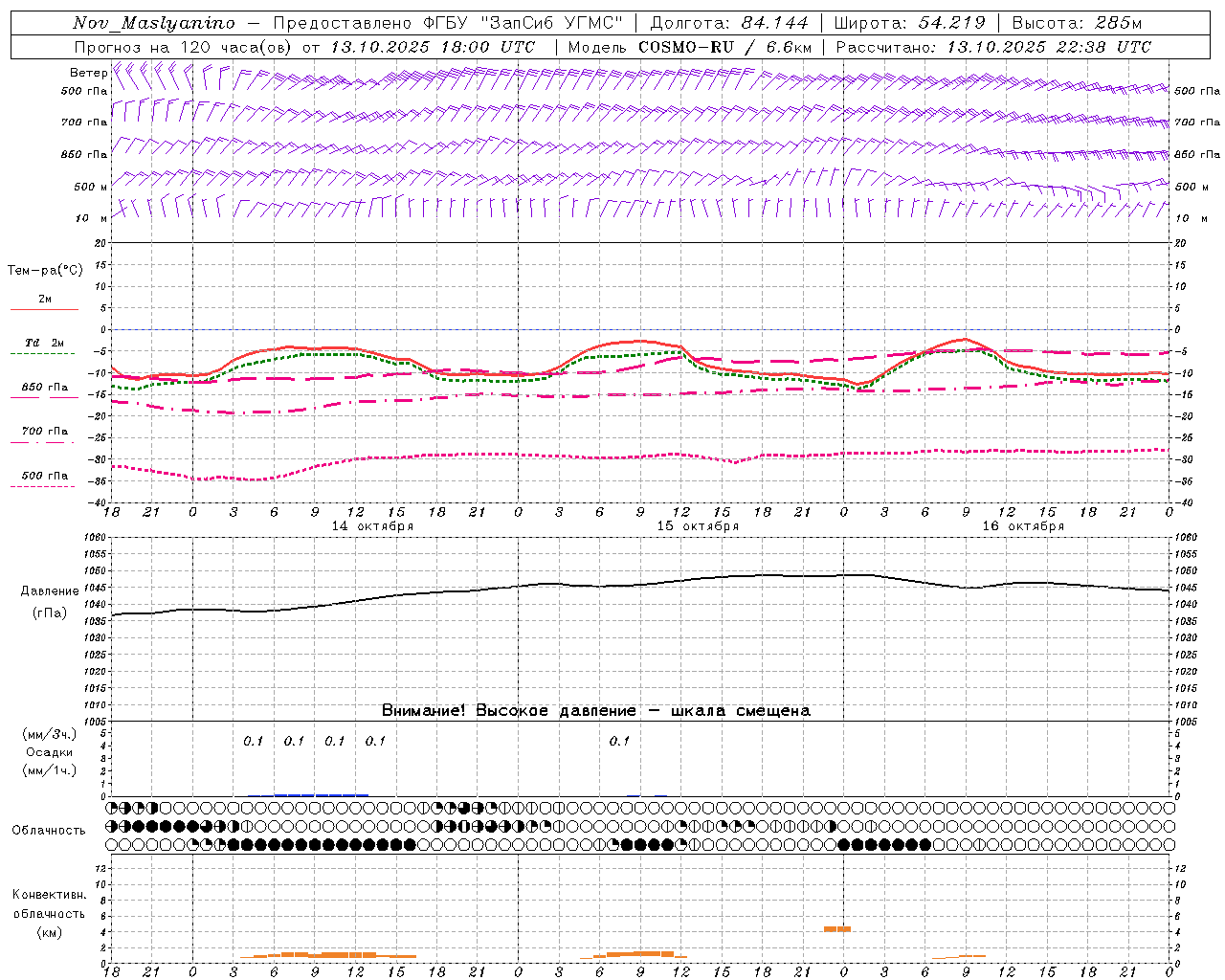
Task: Click the 15 октября date label
Action: tap(698, 526)
